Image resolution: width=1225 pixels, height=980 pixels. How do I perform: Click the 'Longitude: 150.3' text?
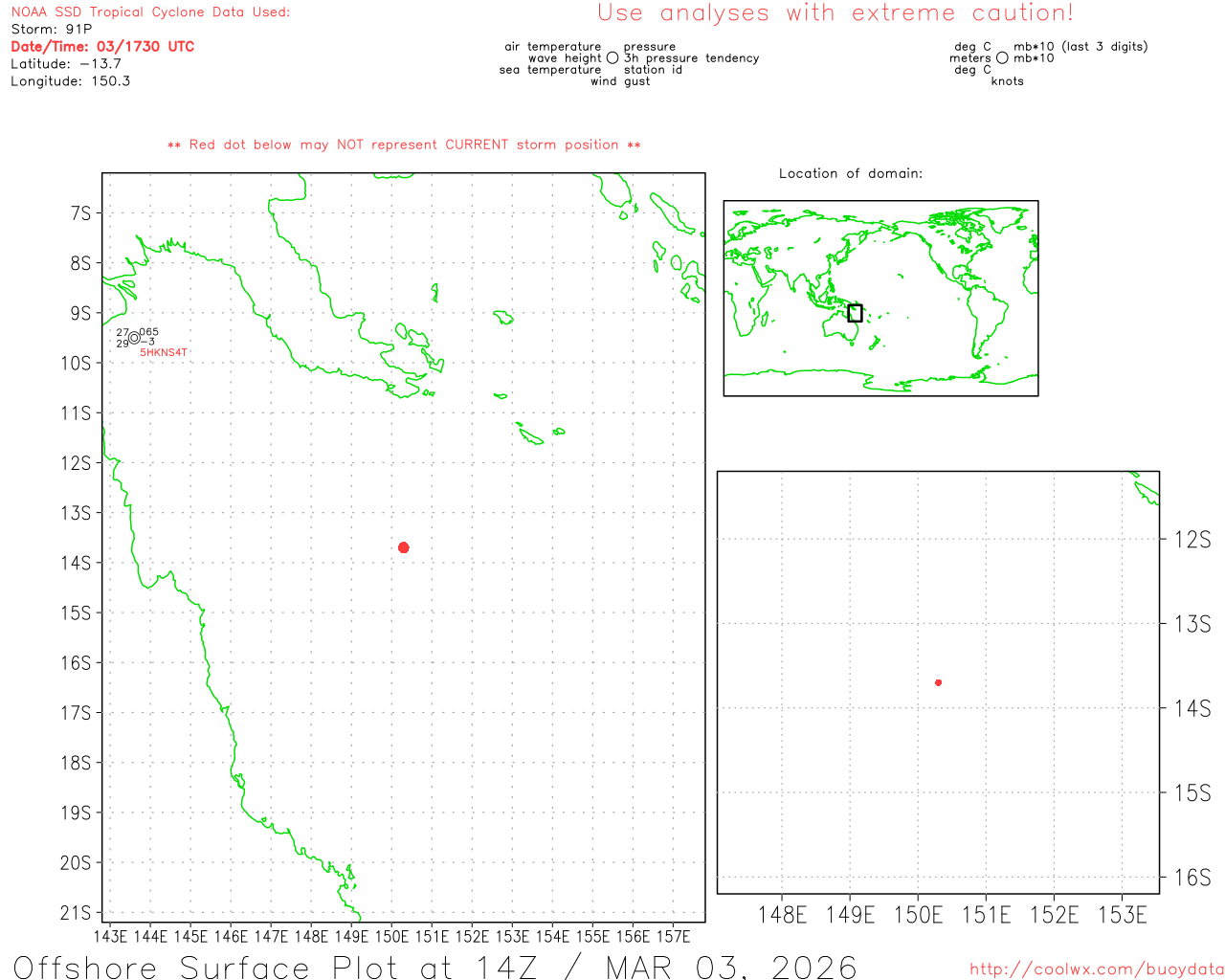(x=70, y=81)
